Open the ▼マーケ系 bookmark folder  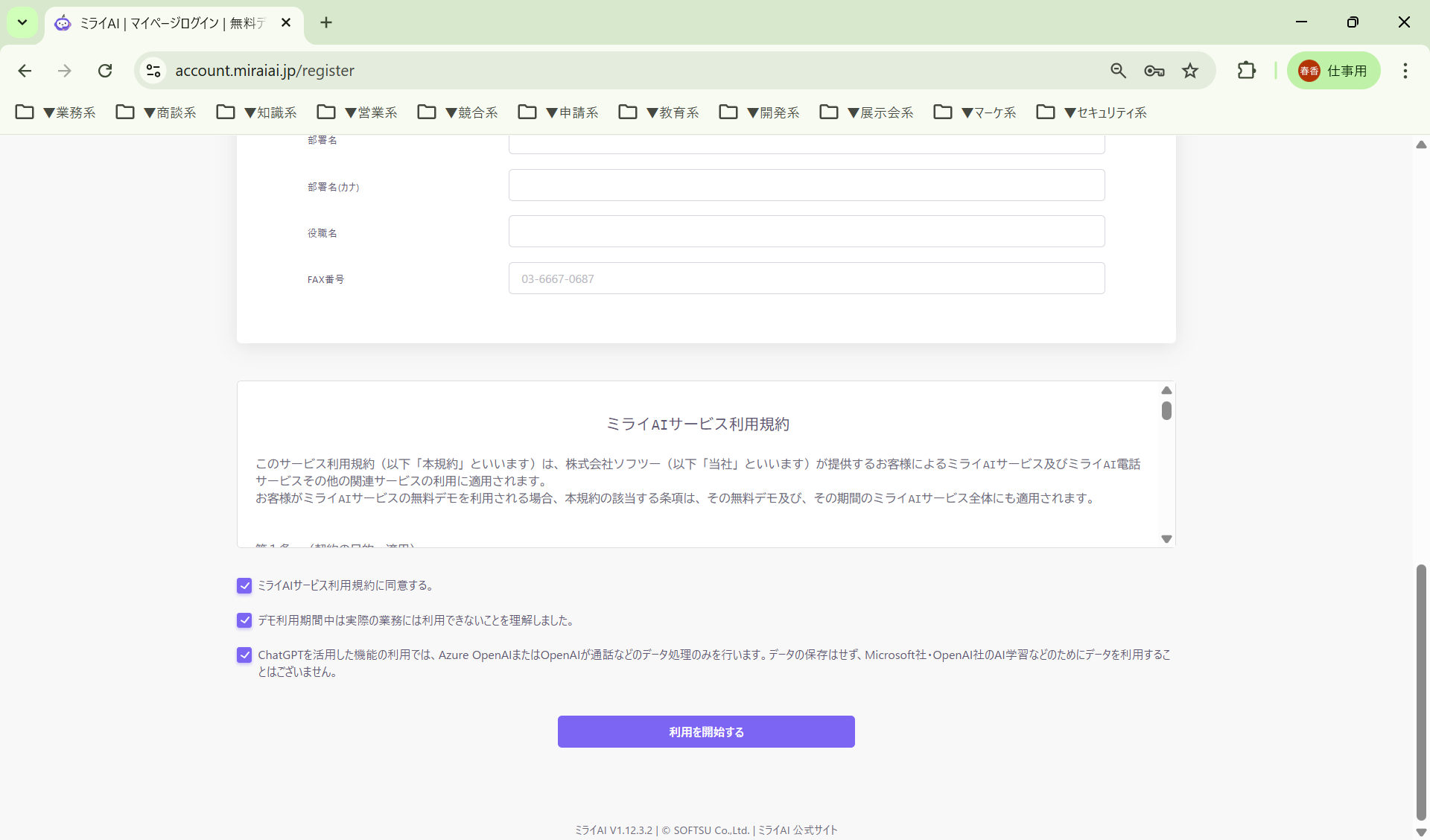point(975,112)
